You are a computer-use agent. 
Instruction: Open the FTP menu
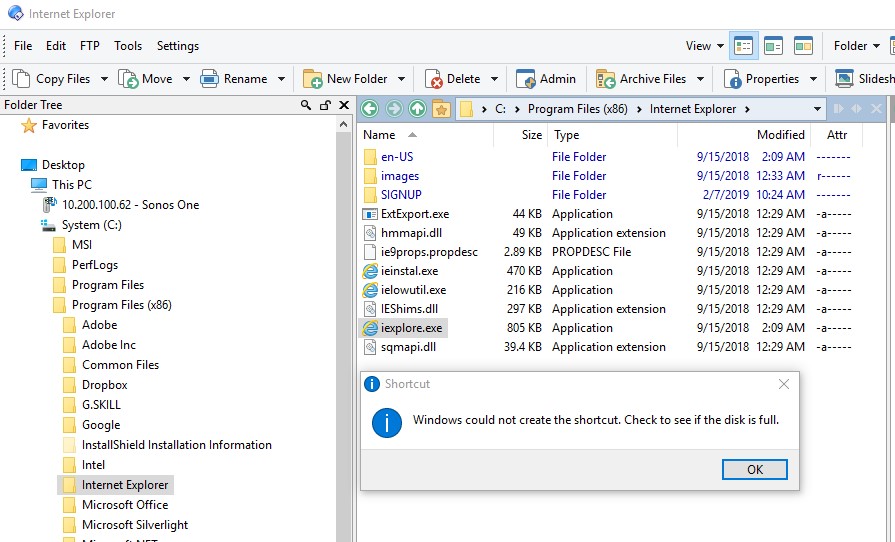pos(90,46)
